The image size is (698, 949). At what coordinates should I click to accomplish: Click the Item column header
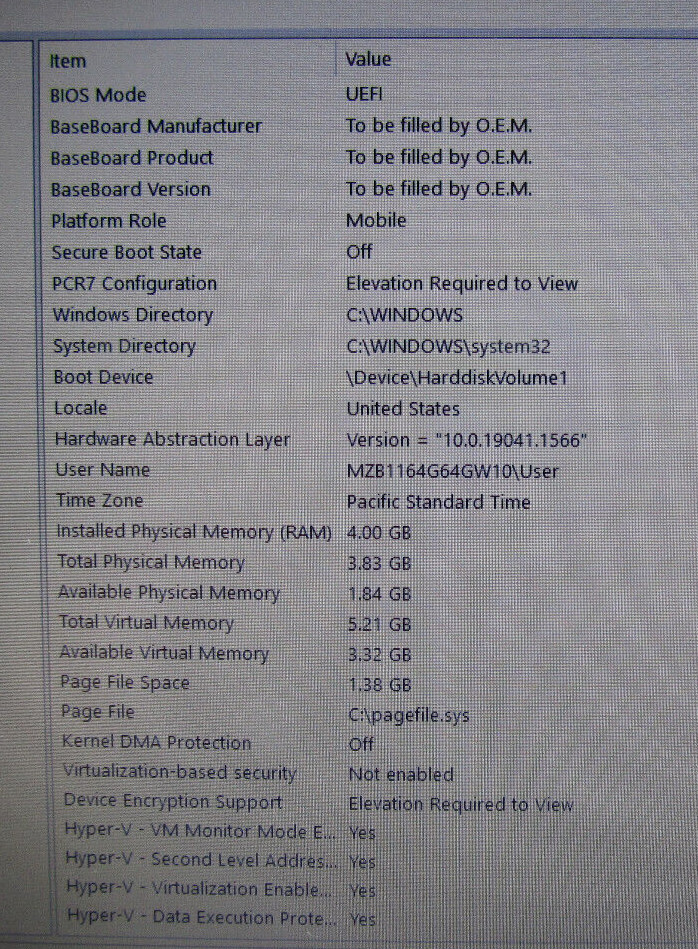coord(68,61)
